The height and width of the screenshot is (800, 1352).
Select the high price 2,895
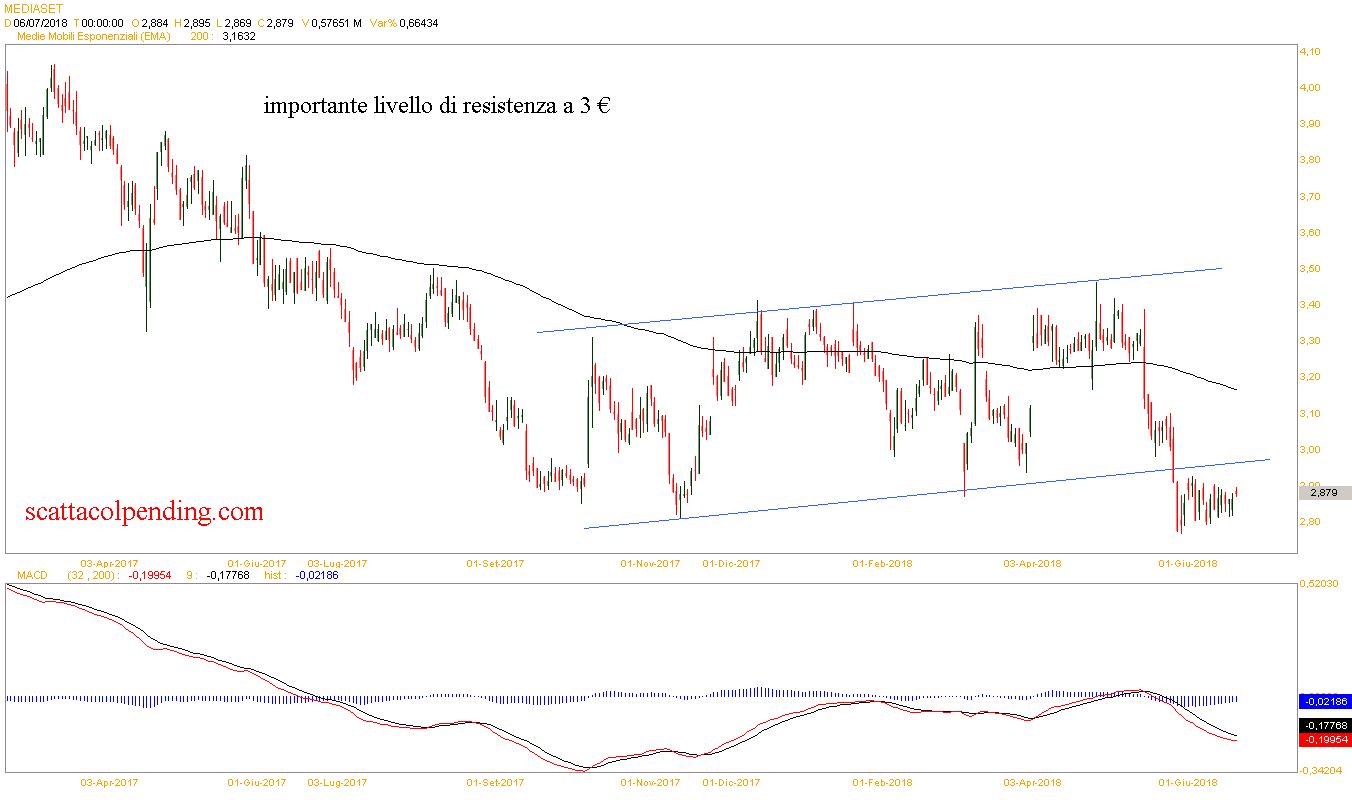(x=199, y=23)
